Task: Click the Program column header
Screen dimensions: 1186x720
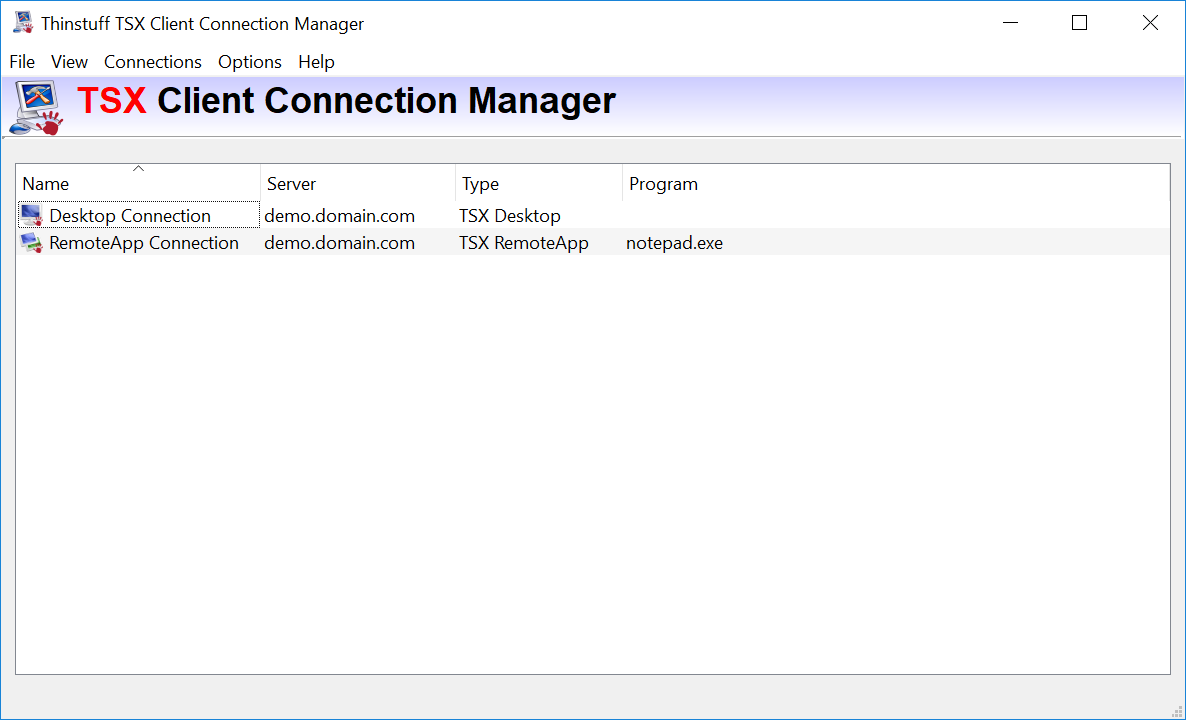Action: (x=663, y=184)
